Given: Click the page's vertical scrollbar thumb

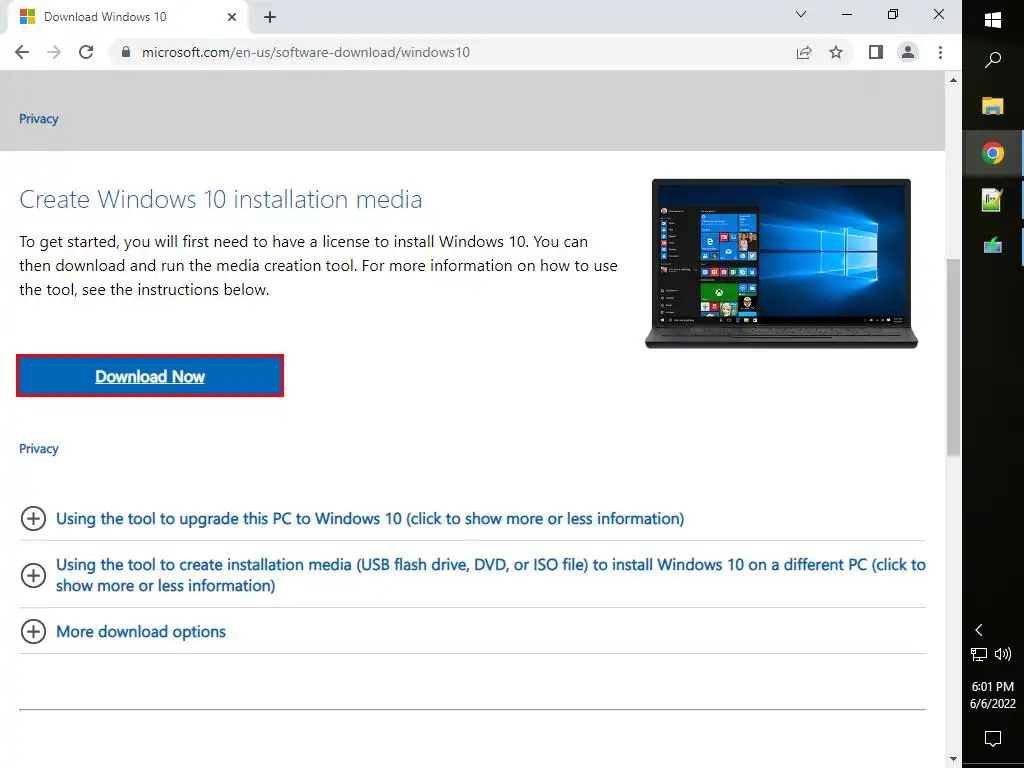Looking at the screenshot, I should [x=953, y=357].
